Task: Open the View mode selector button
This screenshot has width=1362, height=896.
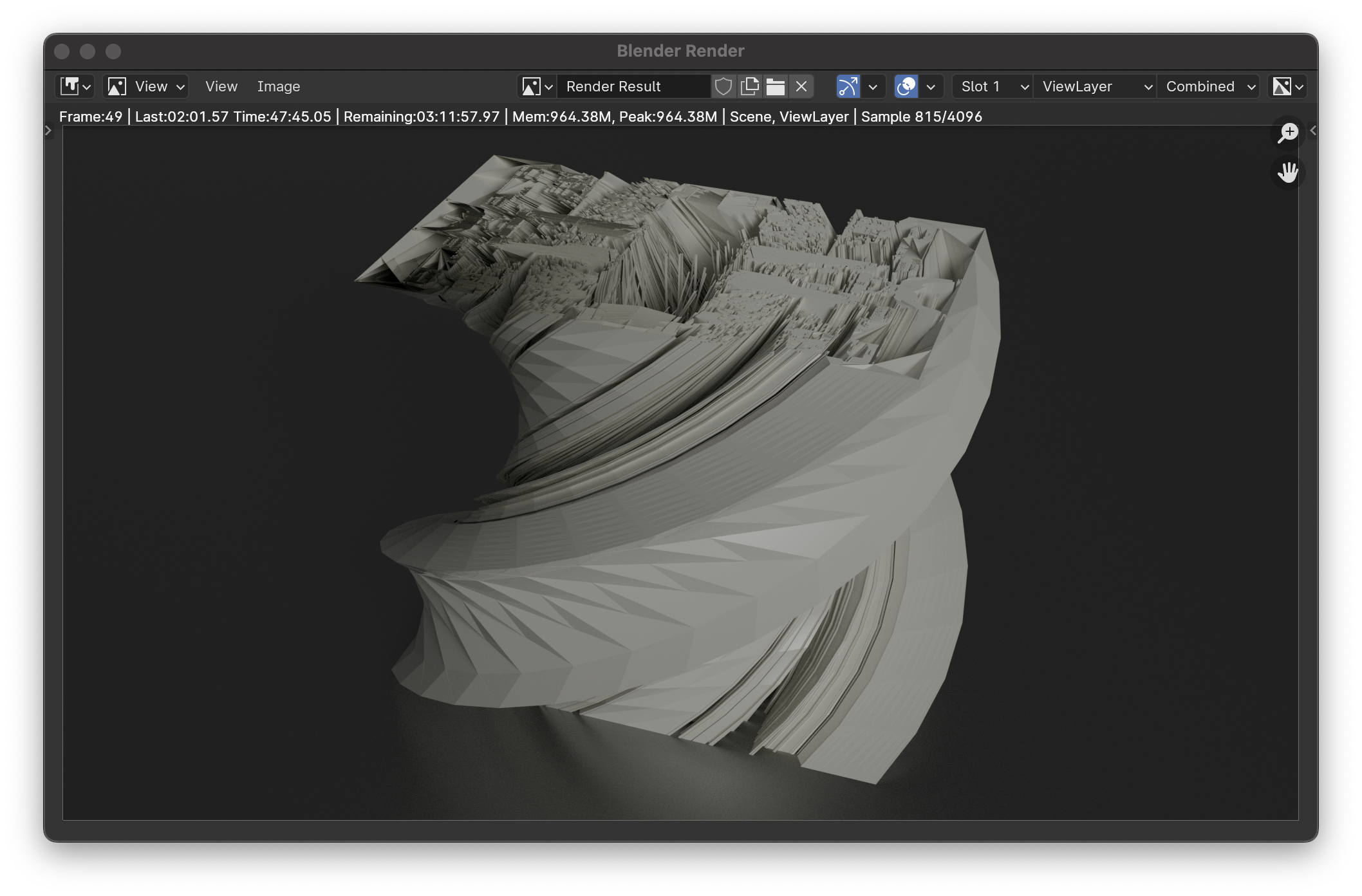Action: [x=145, y=86]
